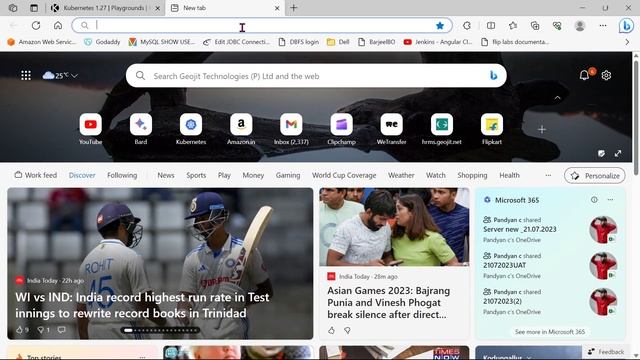Like the Asian Games 2023 article

[331, 330]
